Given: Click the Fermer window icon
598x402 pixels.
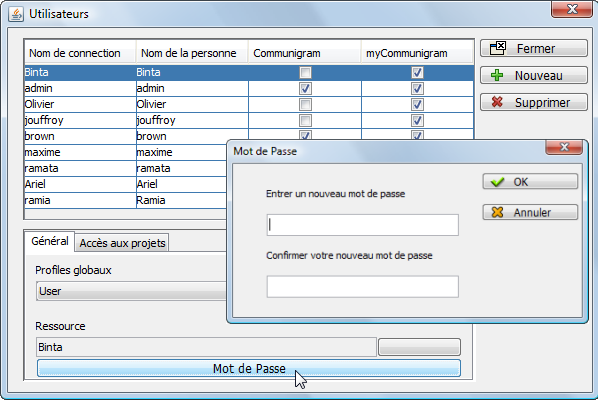Looking at the screenshot, I should tap(498, 48).
